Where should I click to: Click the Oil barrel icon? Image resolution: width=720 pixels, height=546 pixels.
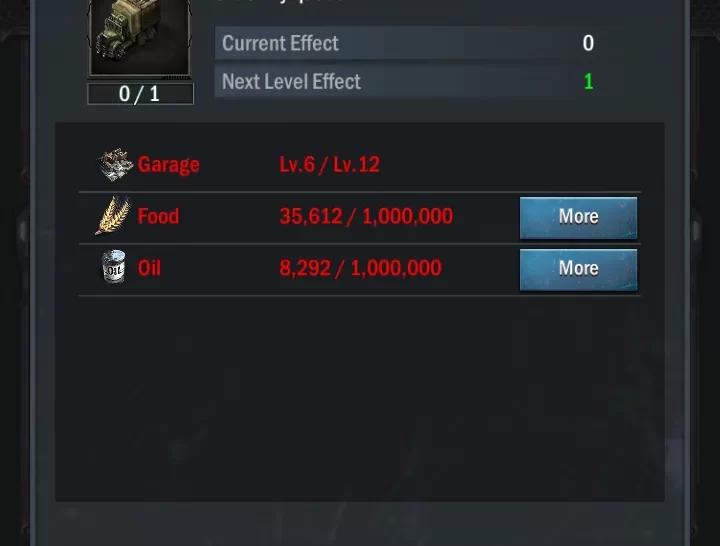(x=113, y=267)
